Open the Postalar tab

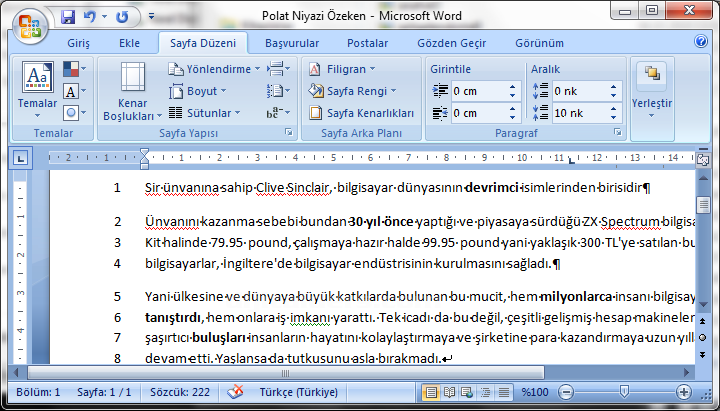pos(367,43)
